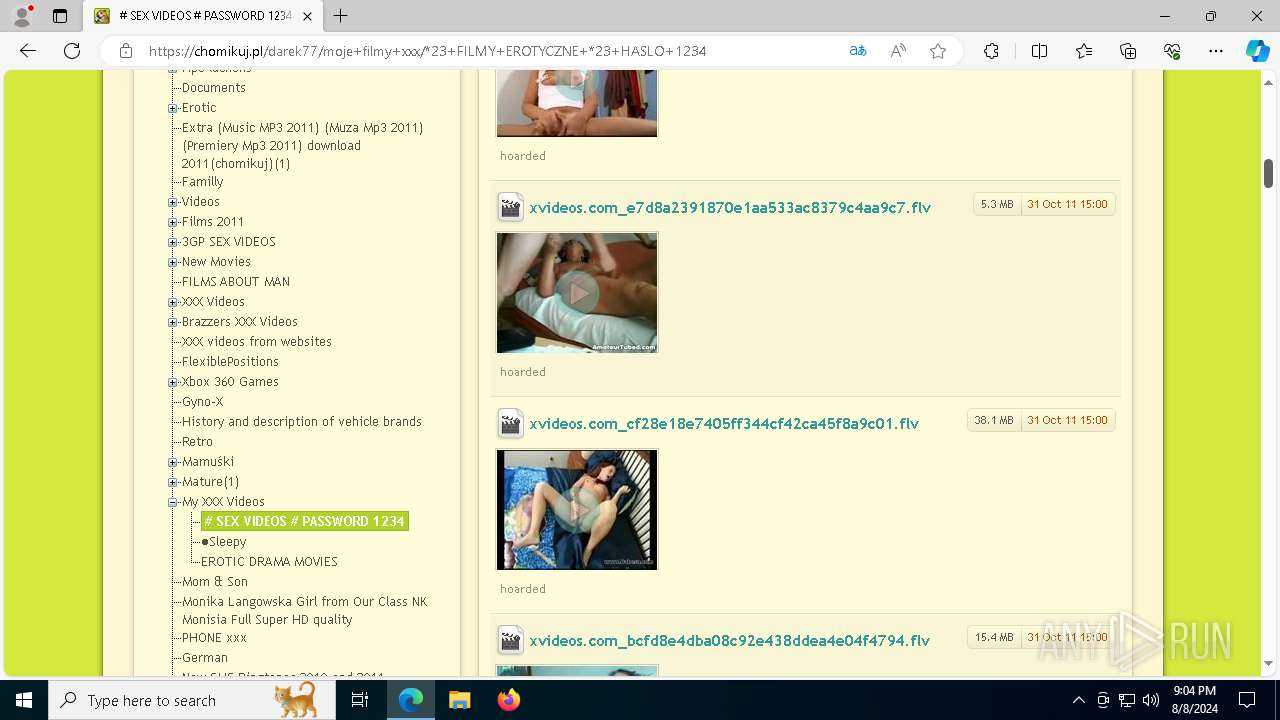Open xvideos.com_cf28e18e7405ff344cf42ca45f8a9c01.flv link

pyautogui.click(x=724, y=424)
